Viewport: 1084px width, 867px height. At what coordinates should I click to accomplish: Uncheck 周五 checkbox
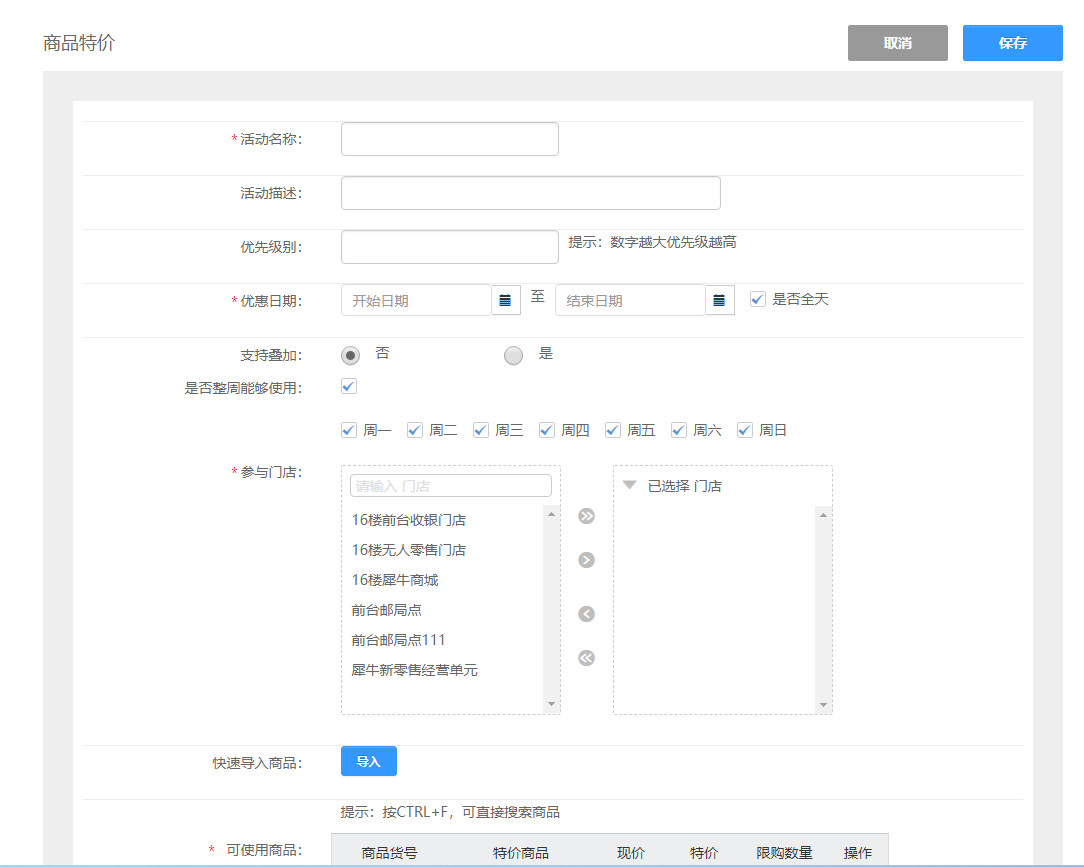tap(613, 430)
